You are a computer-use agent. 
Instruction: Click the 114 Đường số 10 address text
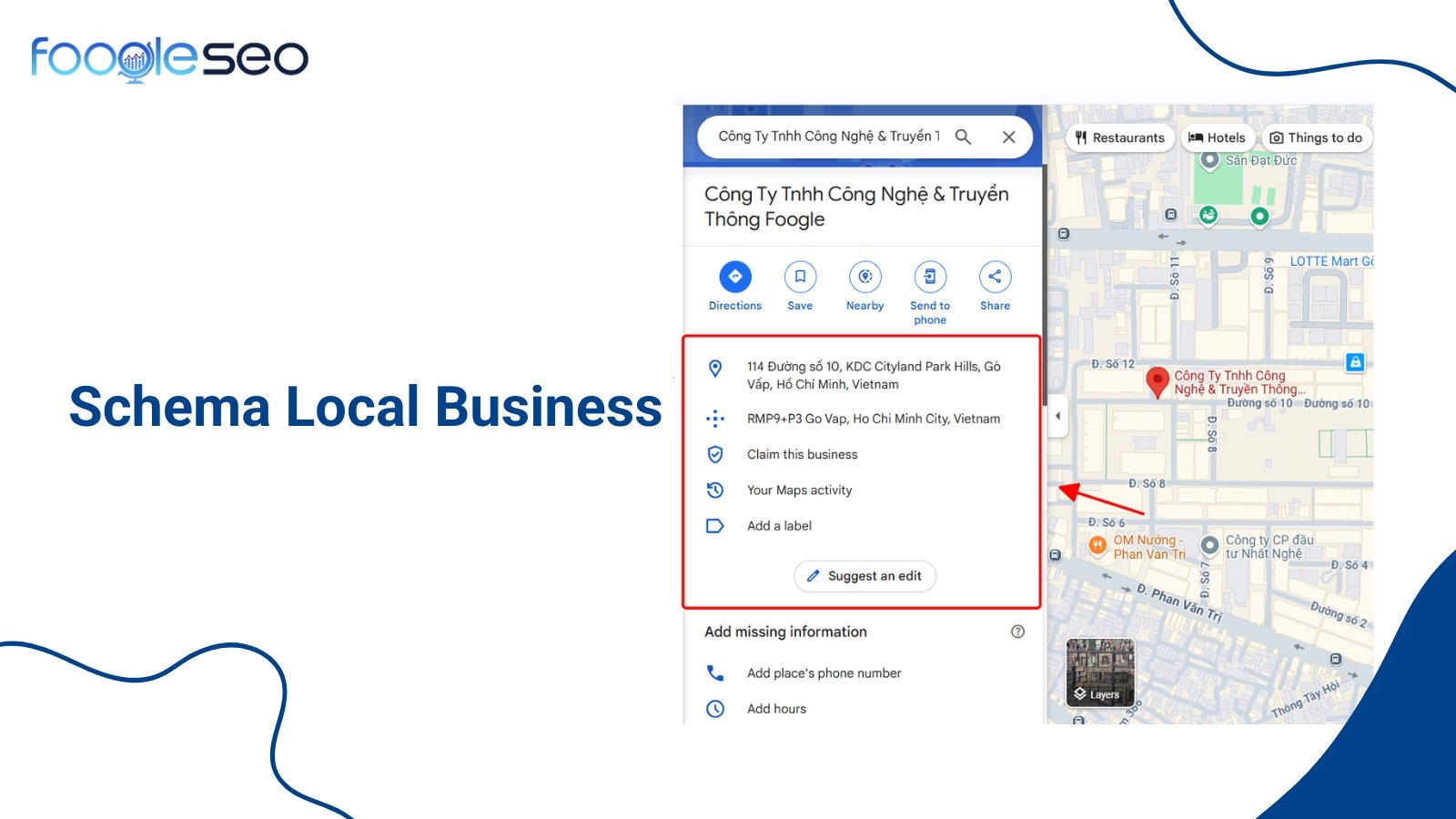[x=874, y=375]
